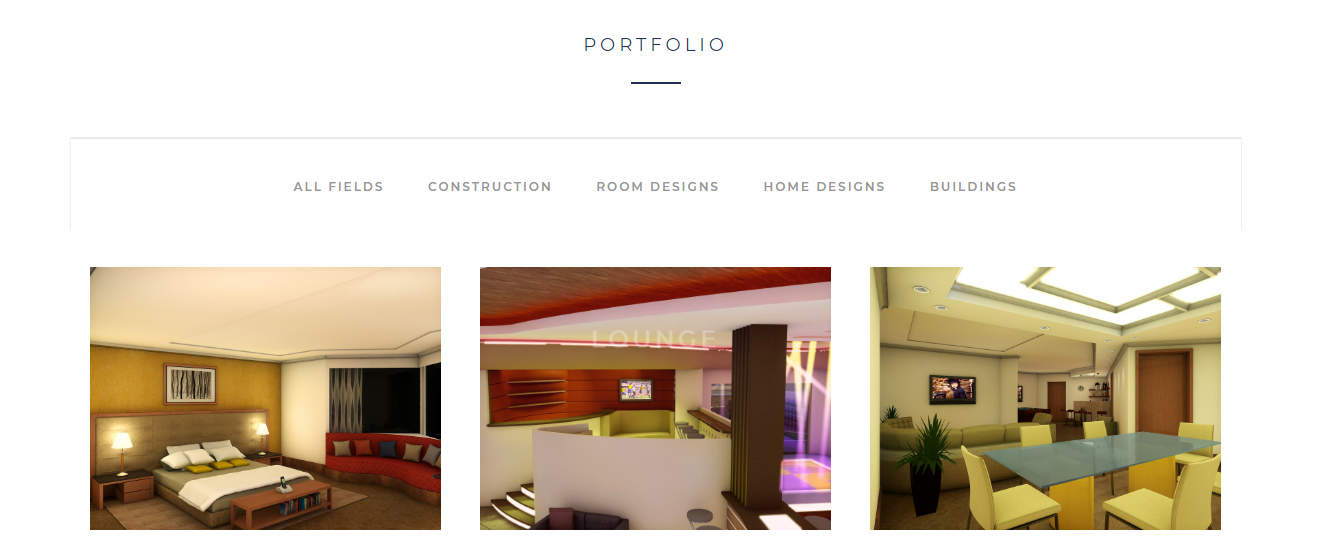The image size is (1328, 549).
Task: Switch to the Home Designs filter
Action: point(824,187)
